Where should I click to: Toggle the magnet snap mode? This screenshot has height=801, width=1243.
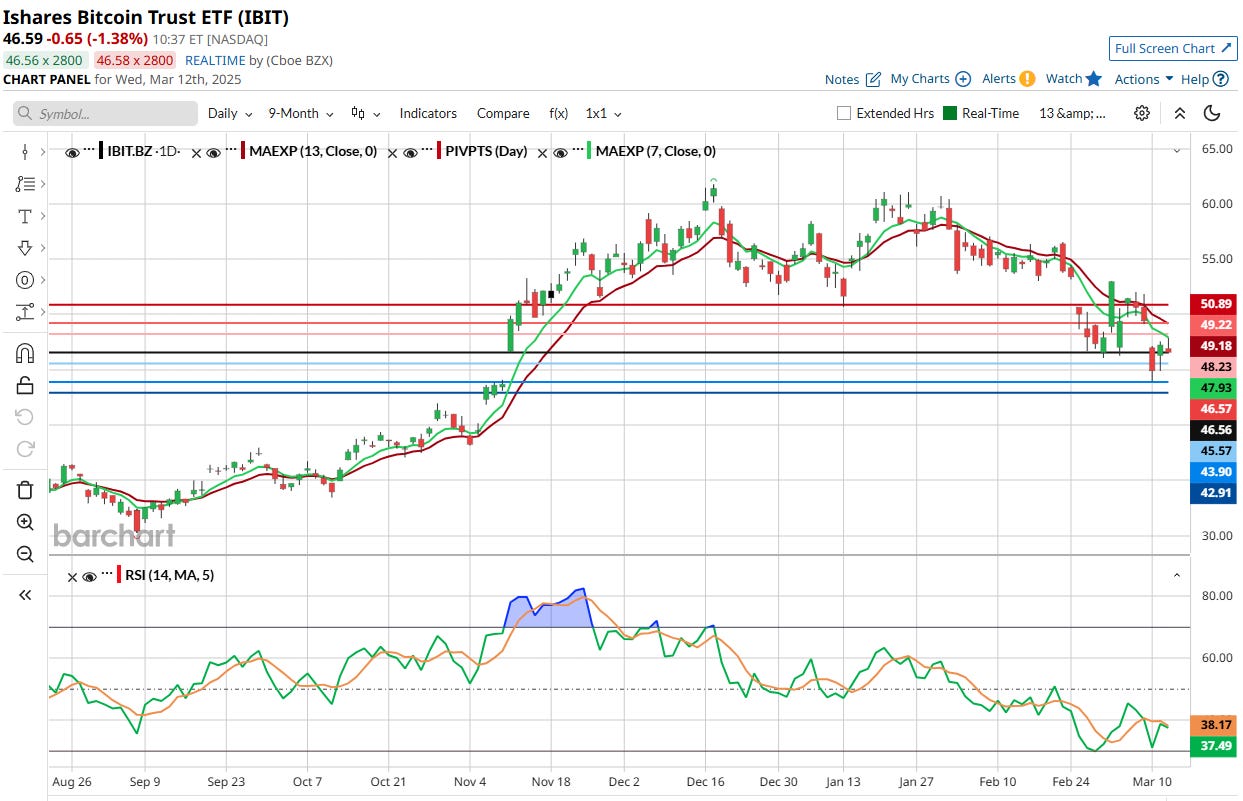point(25,353)
